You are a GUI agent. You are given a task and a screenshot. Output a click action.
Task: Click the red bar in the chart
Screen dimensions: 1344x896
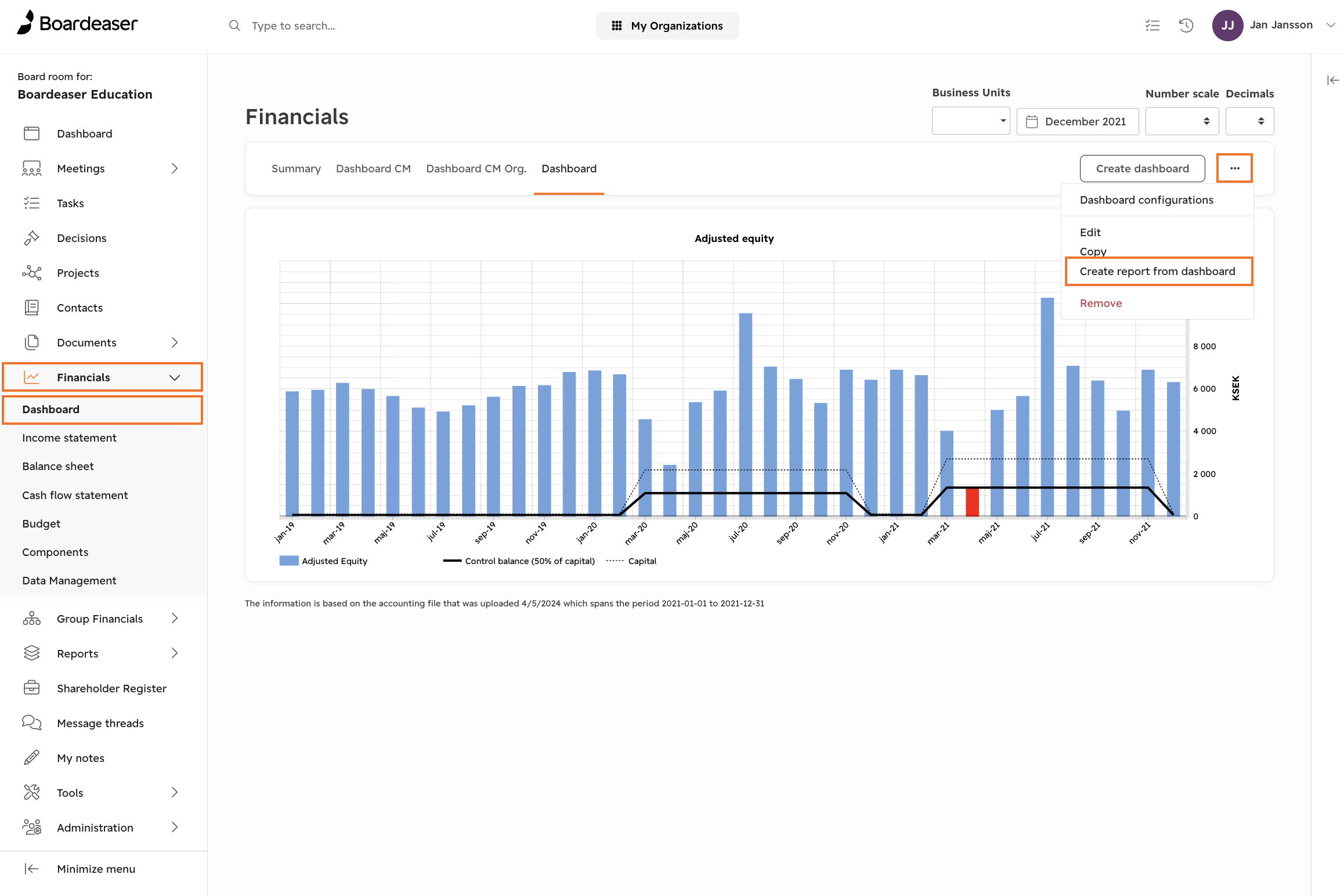[972, 502]
